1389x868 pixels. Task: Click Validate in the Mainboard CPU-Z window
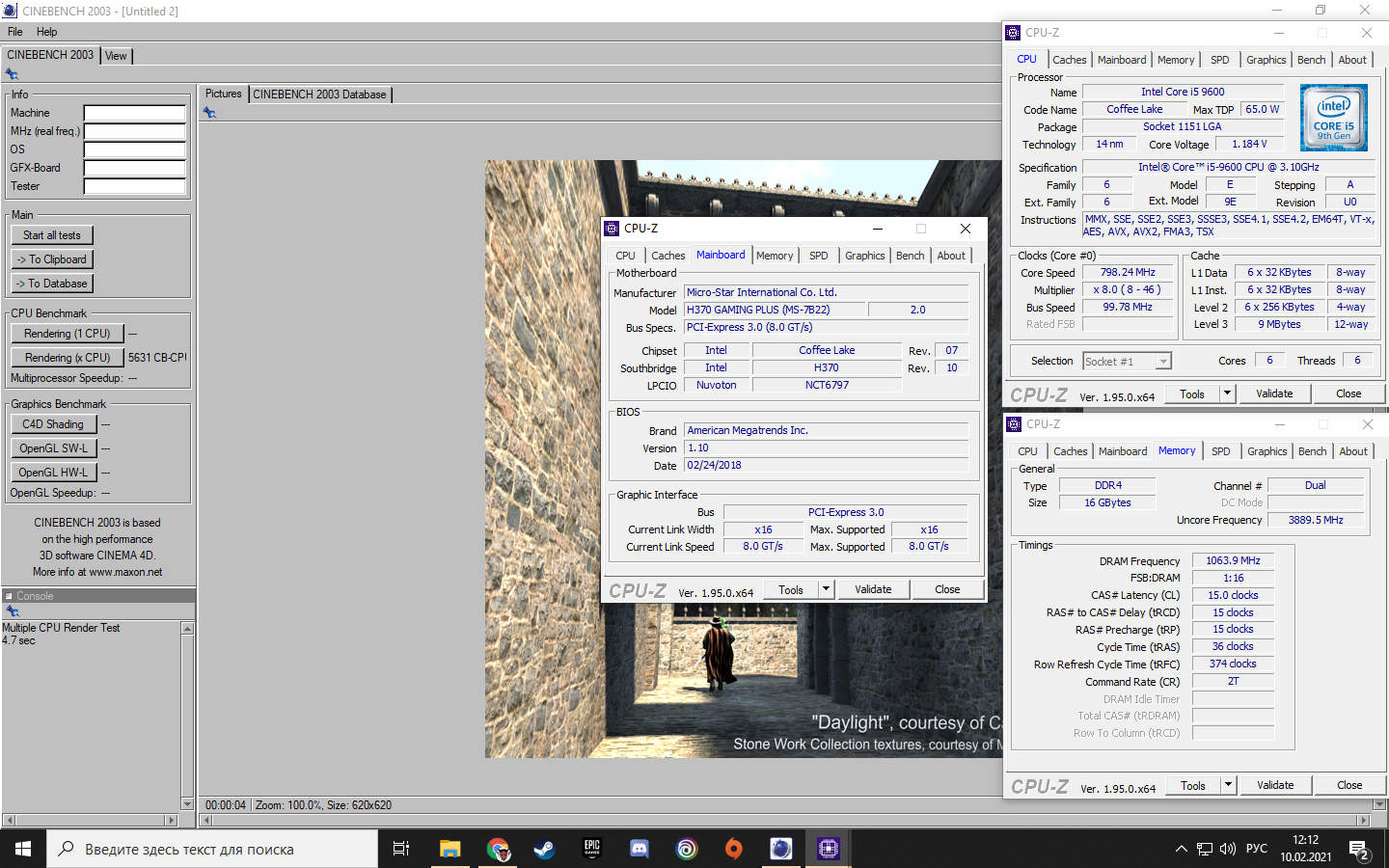pyautogui.click(x=873, y=589)
